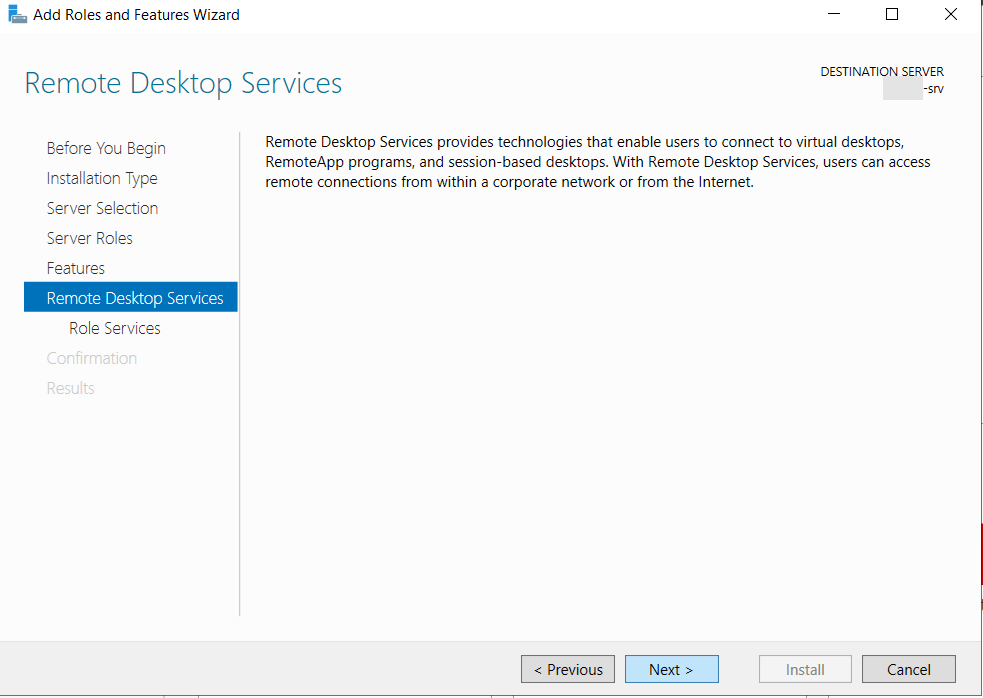Open the Role Services sub-step
Image resolution: width=983 pixels, height=698 pixels.
115,328
